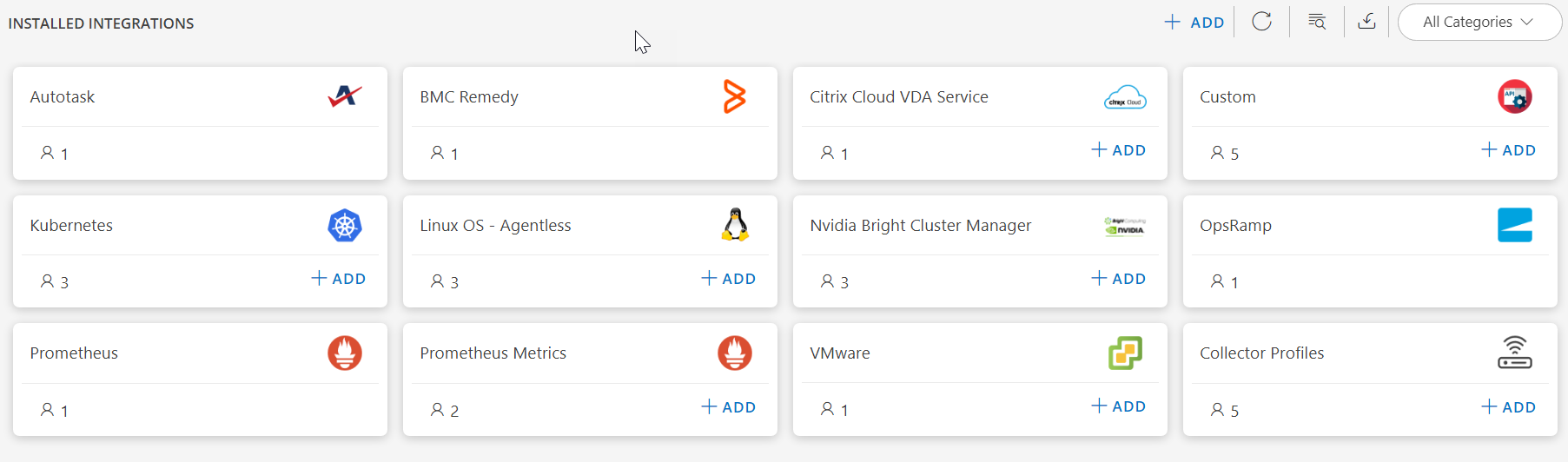1568x462 pixels.
Task: Add a new Collector Profile
Action: (1509, 407)
